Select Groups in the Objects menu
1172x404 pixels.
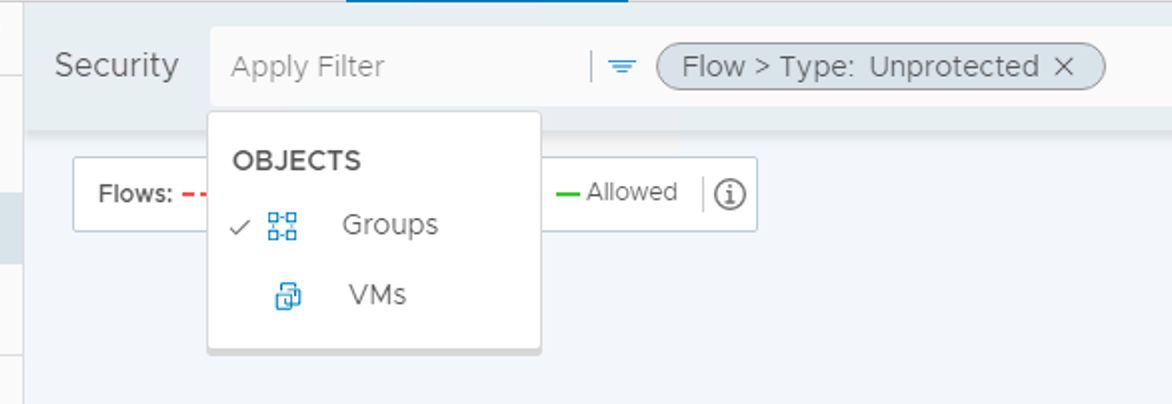[x=390, y=225]
